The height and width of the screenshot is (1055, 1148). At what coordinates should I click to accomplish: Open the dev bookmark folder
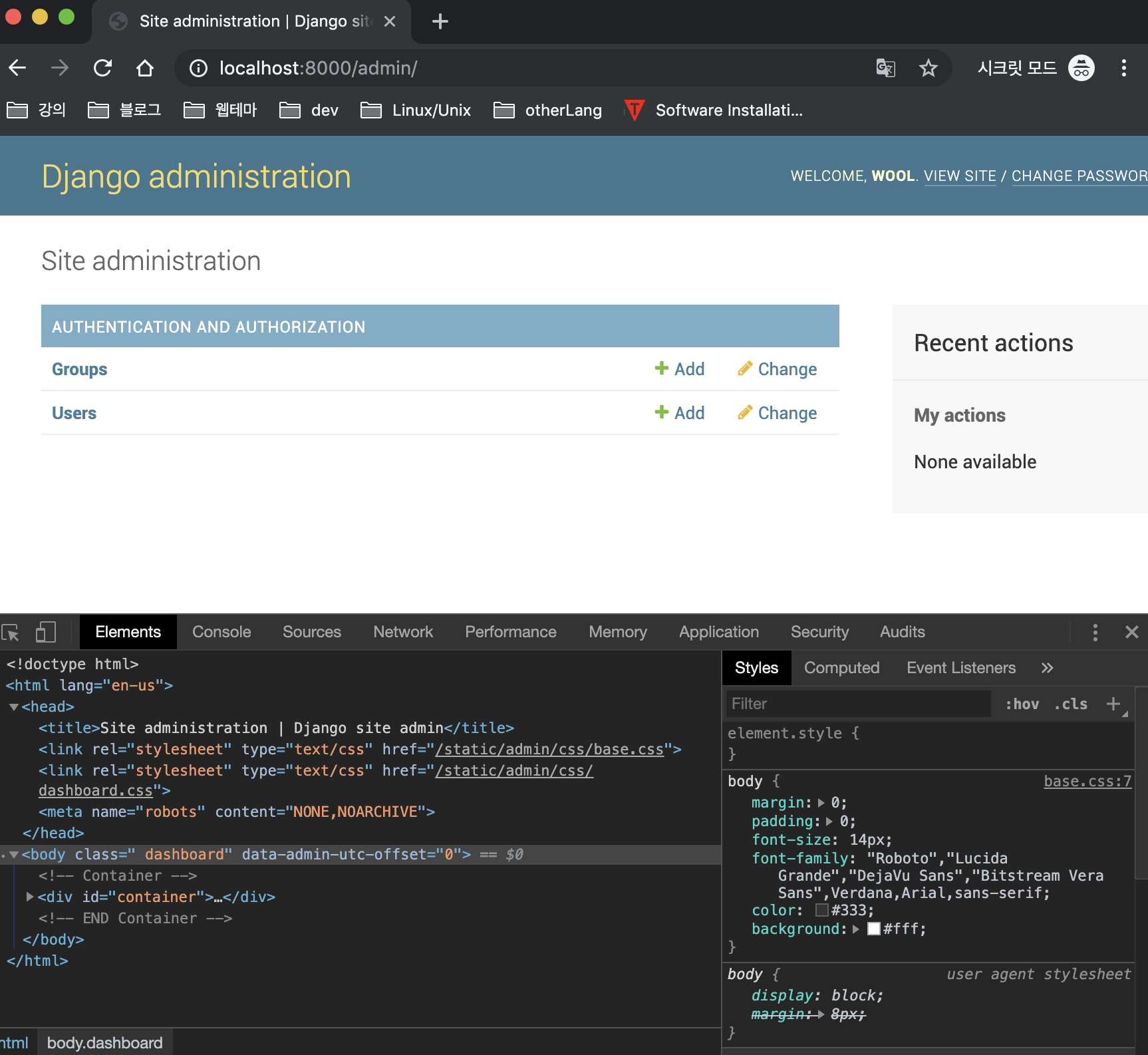[x=309, y=110]
